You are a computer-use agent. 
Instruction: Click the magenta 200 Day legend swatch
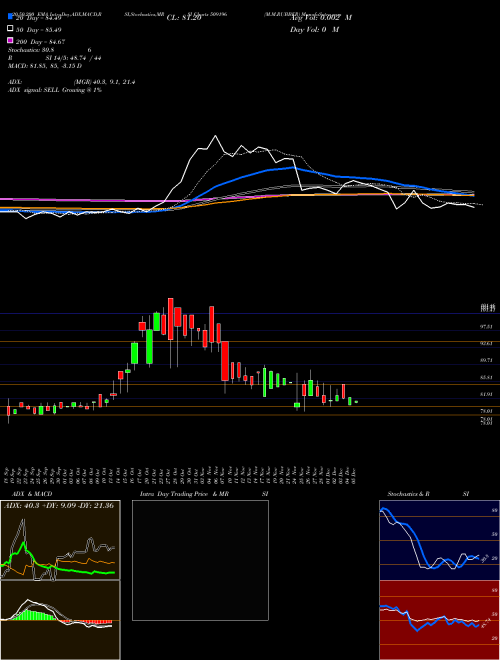[10, 40]
